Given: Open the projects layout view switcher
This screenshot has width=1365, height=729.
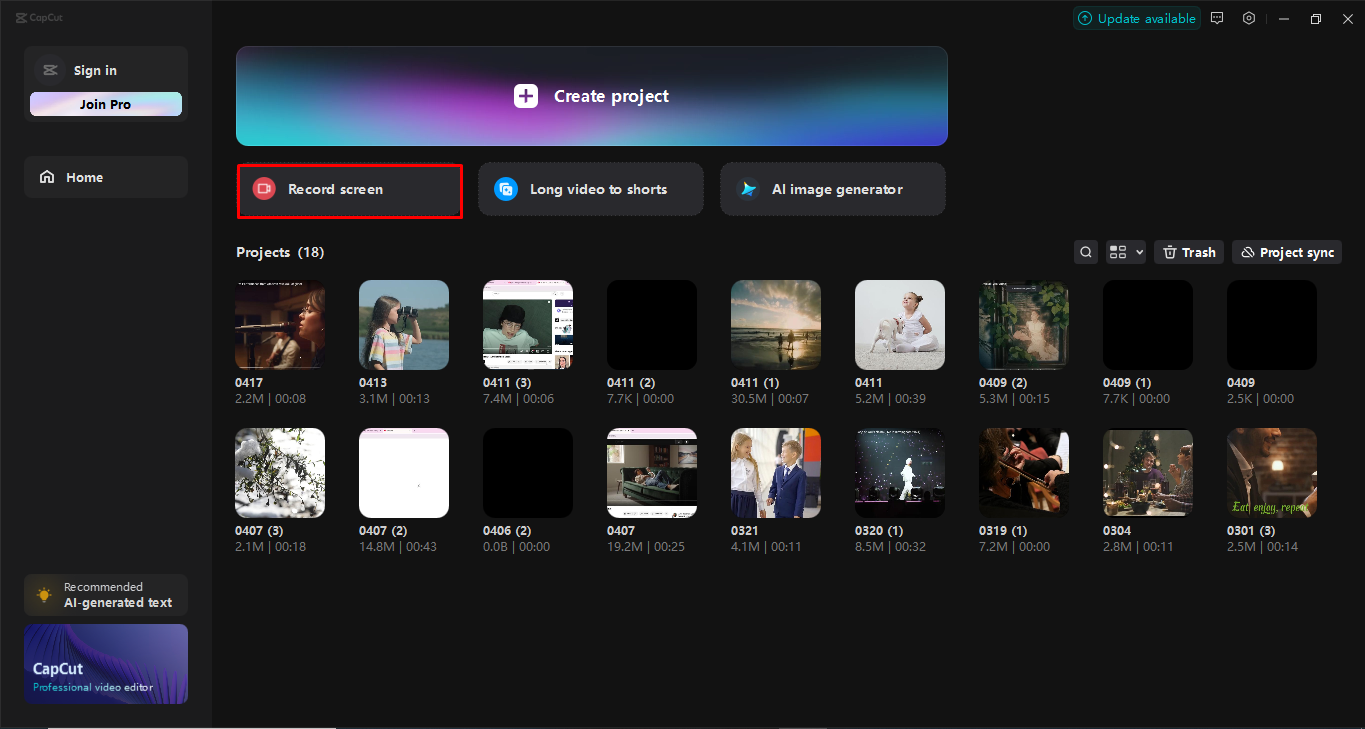Looking at the screenshot, I should point(1118,251).
